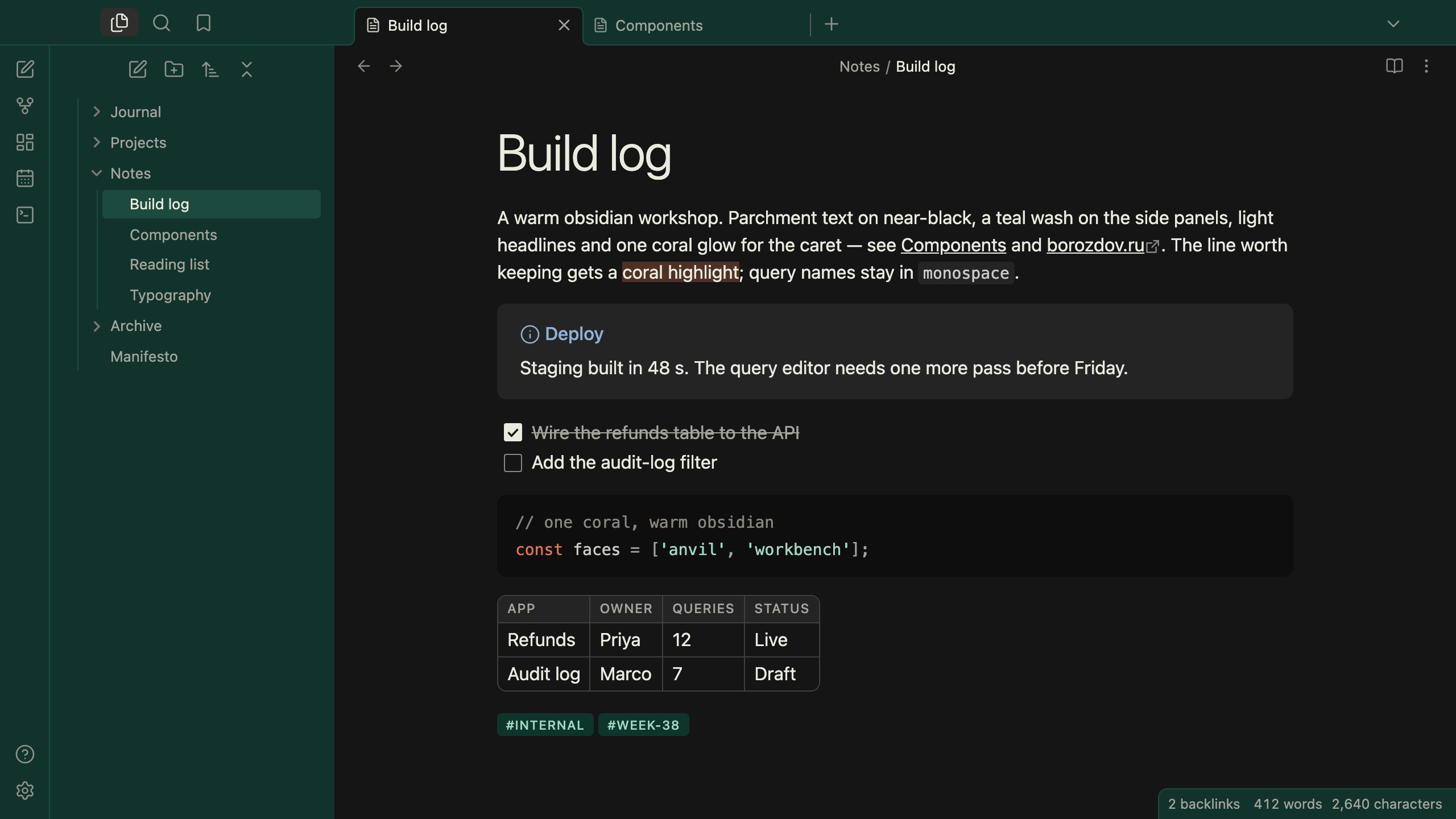
Task: Open the search panel icon
Action: click(162, 23)
